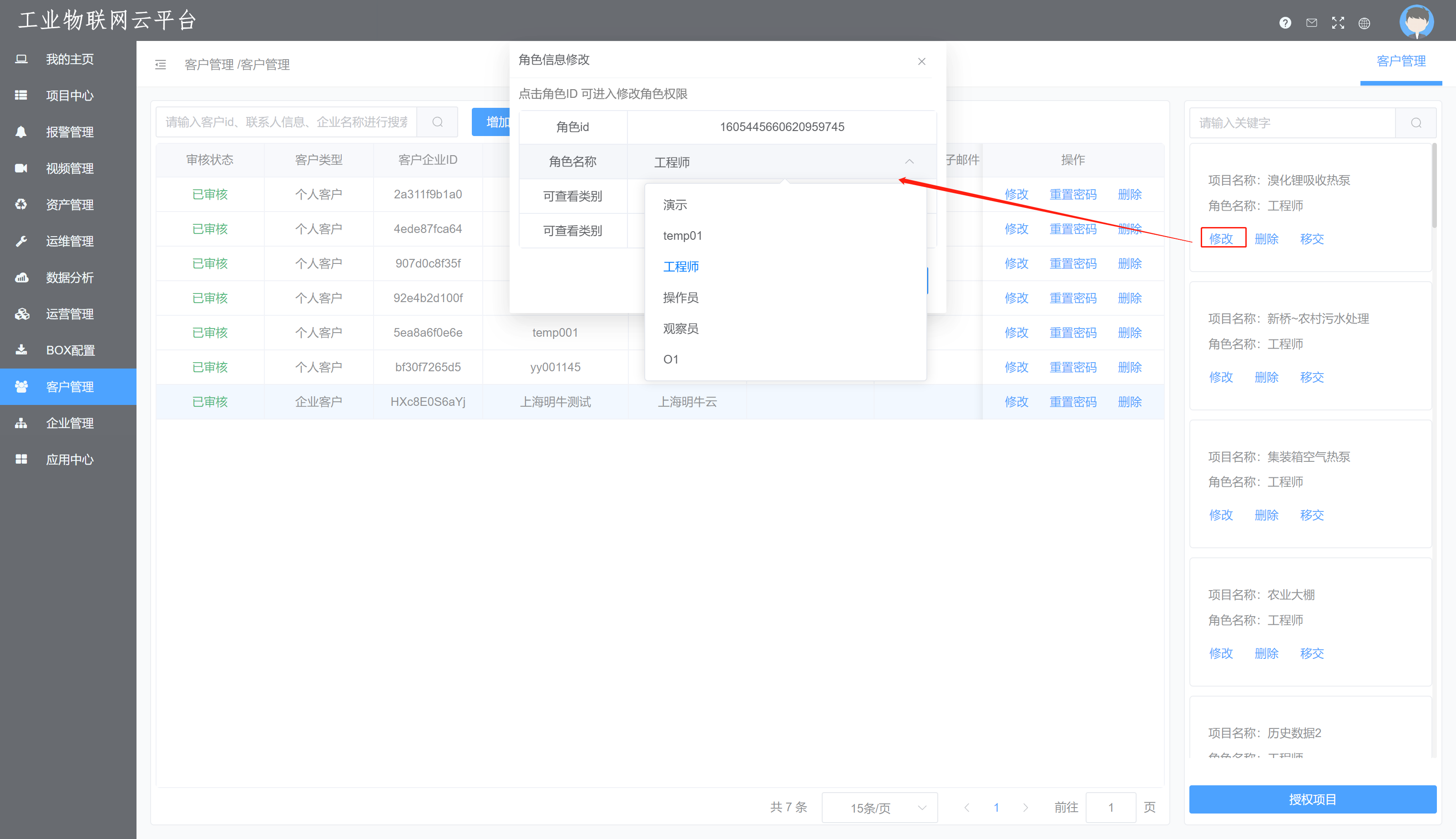The height and width of the screenshot is (839, 1456).
Task: Click 删除 for 溴化锂吸收热泵 project
Action: (1266, 238)
